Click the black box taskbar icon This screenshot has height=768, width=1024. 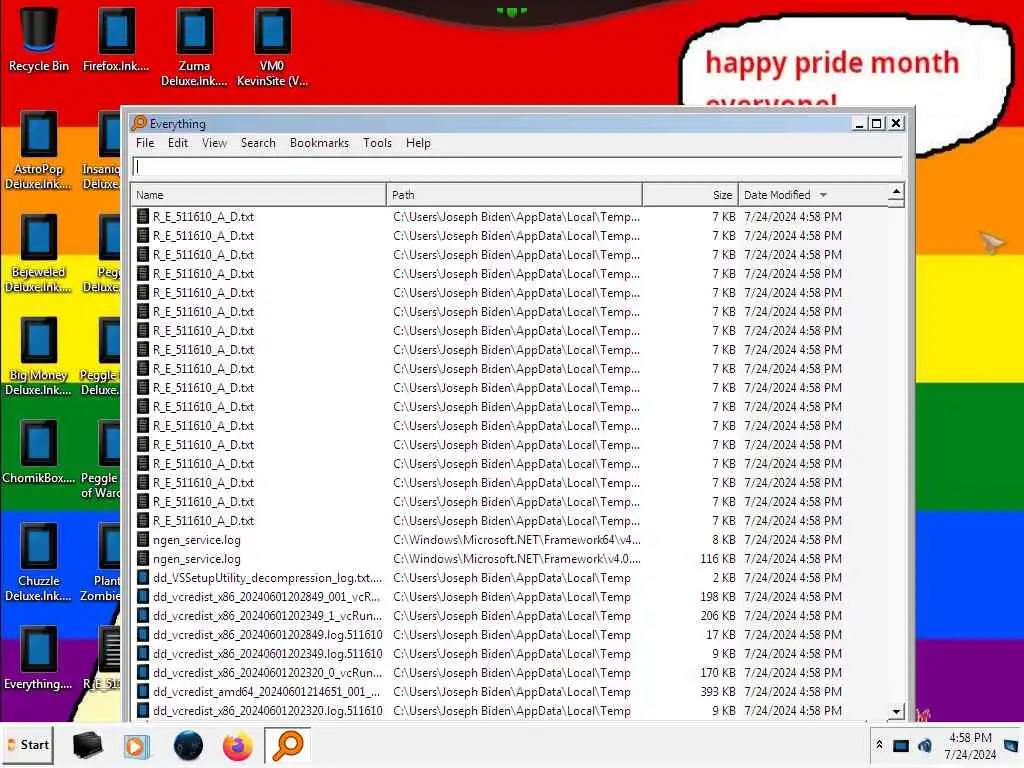(87, 745)
